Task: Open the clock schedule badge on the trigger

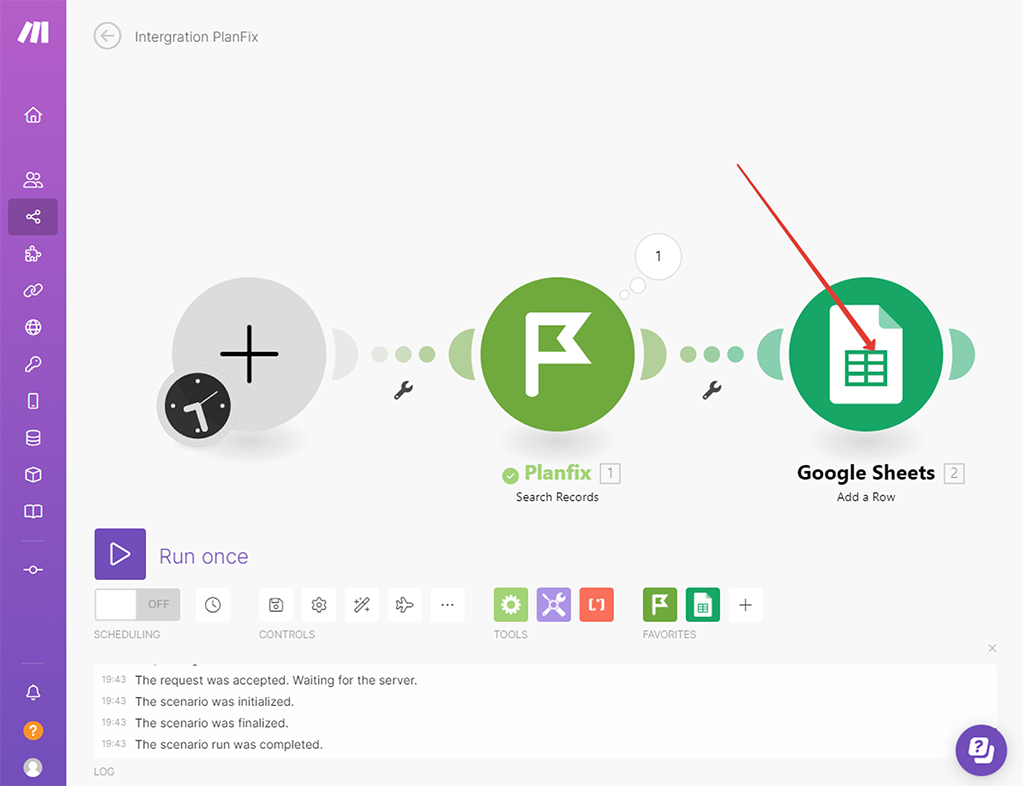Action: (x=197, y=405)
